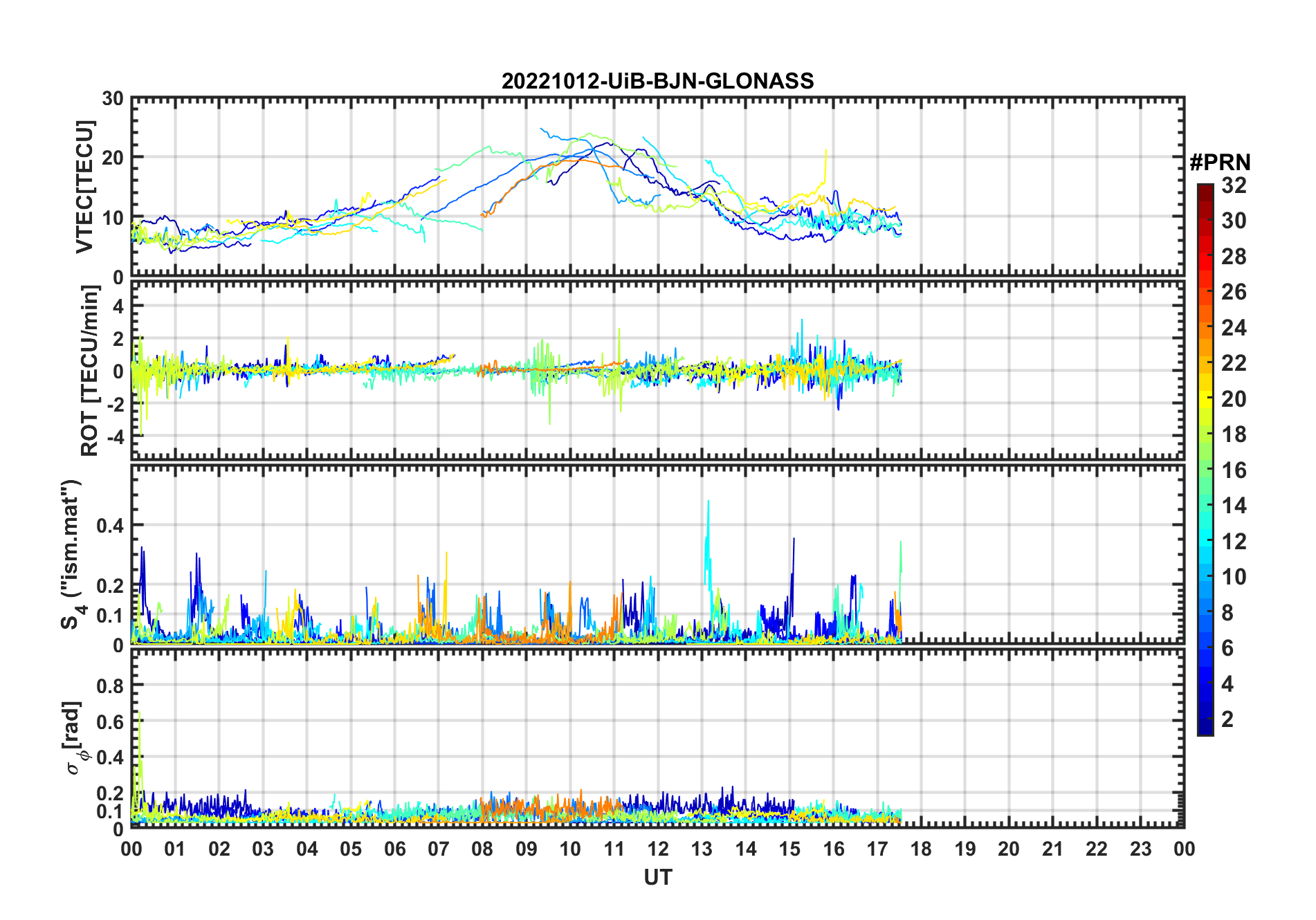This screenshot has width=1316, height=920.
Task: Click the sigma phi [rad] axis label
Action: pyautogui.click(x=75, y=737)
